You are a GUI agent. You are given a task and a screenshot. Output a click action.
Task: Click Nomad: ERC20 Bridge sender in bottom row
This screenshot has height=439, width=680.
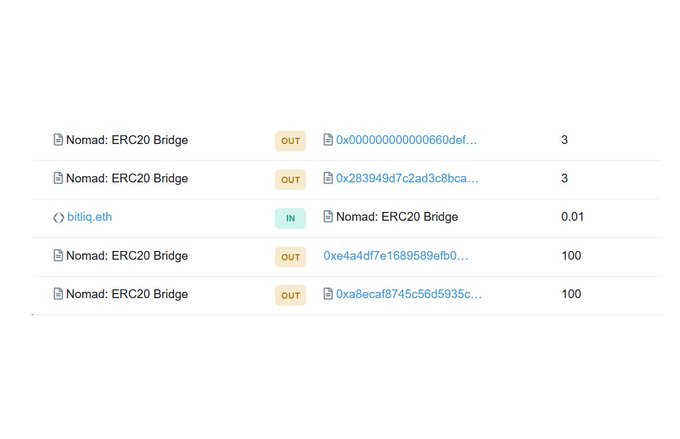[x=126, y=295]
